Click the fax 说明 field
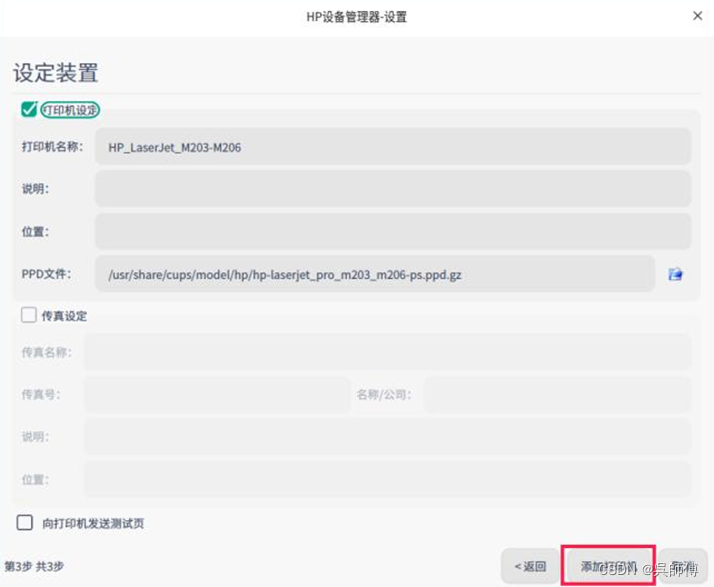The height and width of the screenshot is (587, 714). pyautogui.click(x=388, y=436)
